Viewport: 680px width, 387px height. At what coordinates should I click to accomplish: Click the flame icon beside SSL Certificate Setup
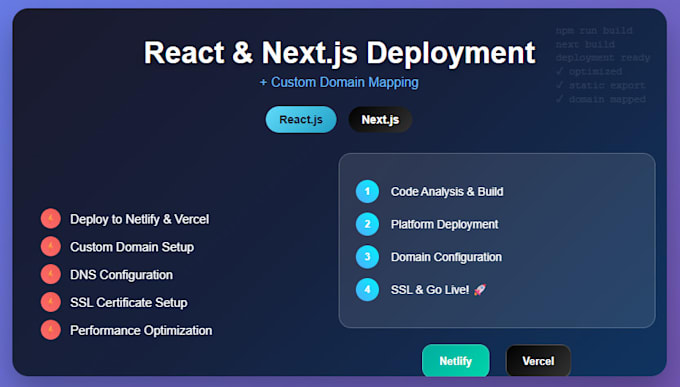(x=51, y=302)
